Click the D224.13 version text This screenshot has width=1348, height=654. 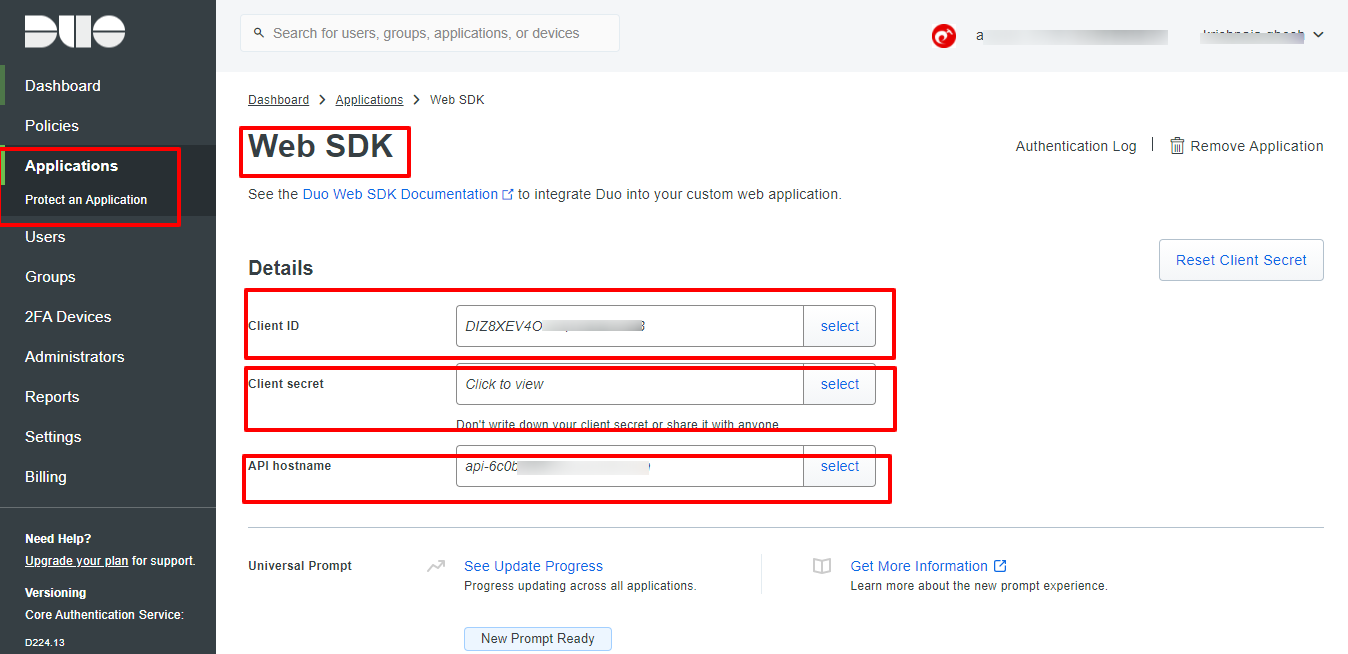[45, 643]
